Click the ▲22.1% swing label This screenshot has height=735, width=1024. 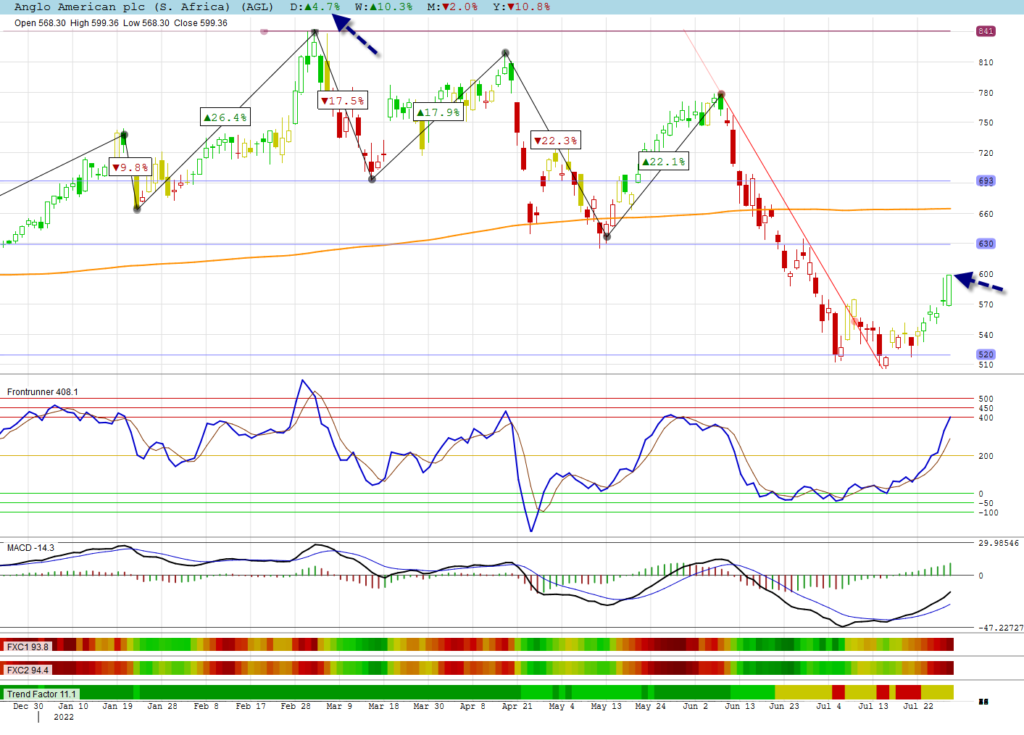coord(664,161)
